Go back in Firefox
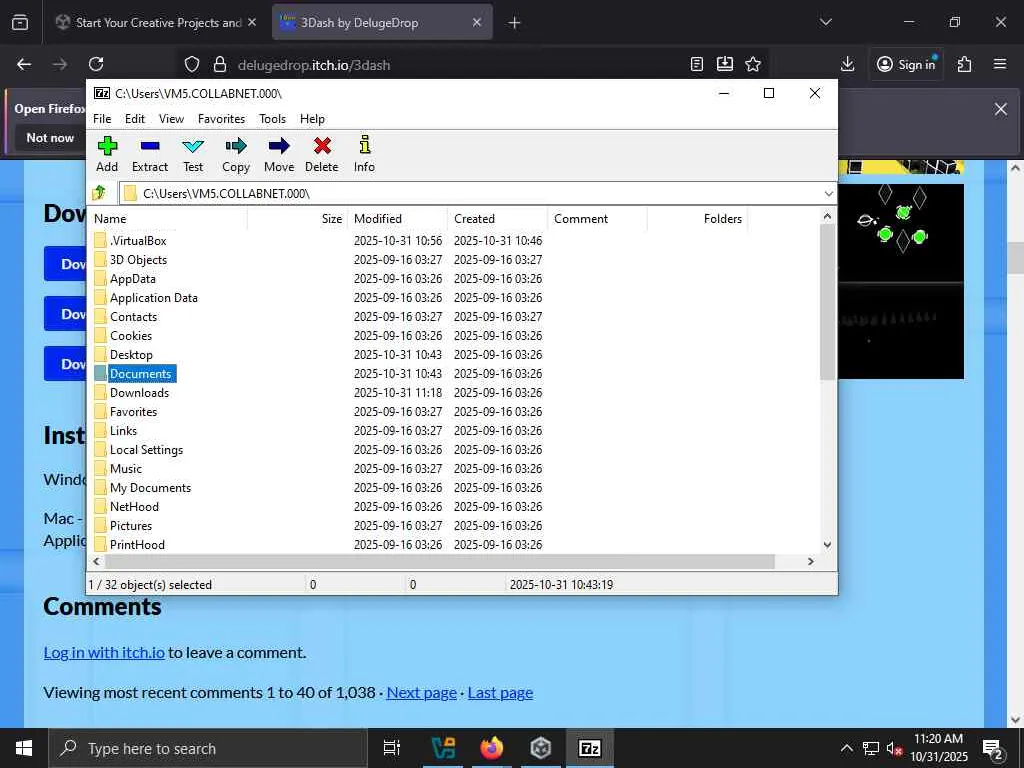Viewport: 1024px width, 768px height. pos(24,64)
